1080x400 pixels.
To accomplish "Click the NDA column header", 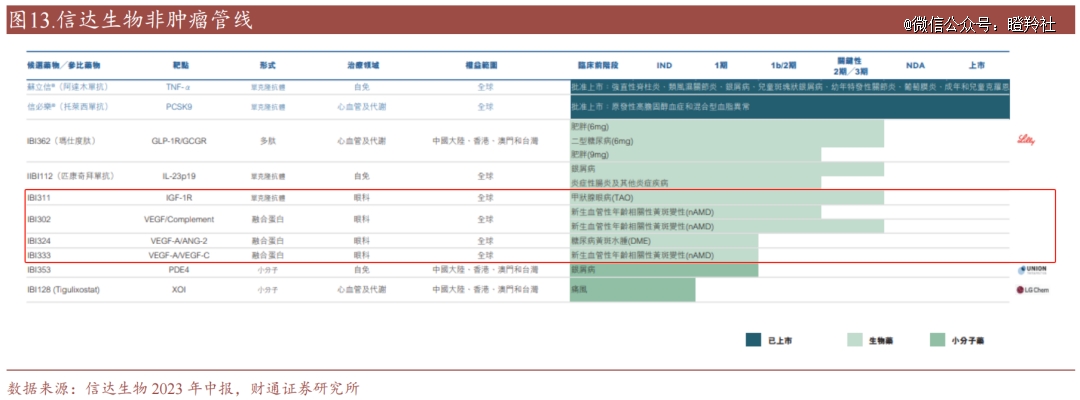I will pos(915,65).
